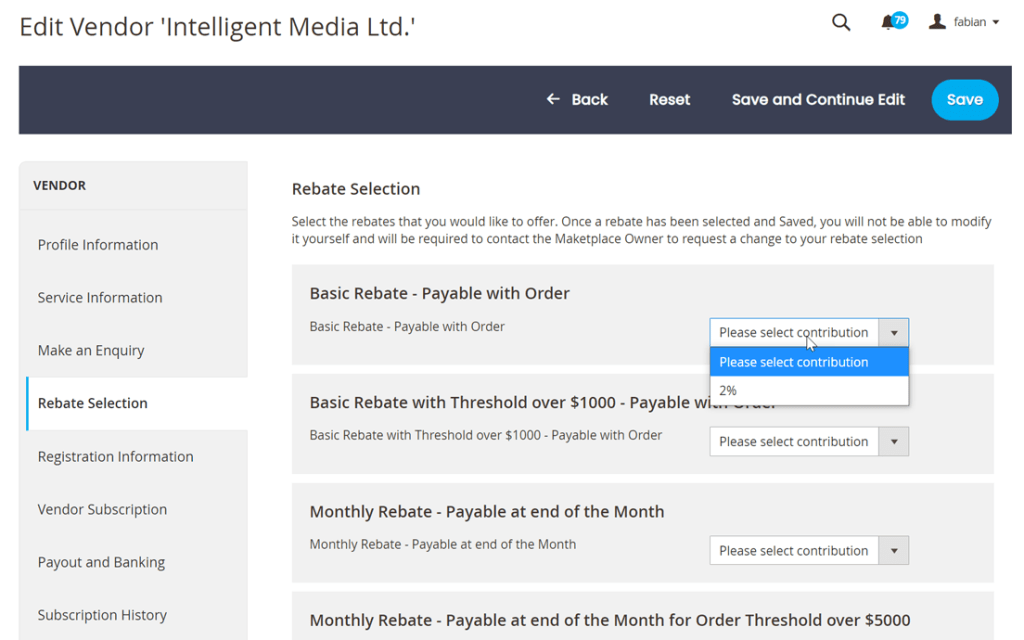Reset the vendor form
Screen dimensions: 1024x640
pyautogui.click(x=669, y=100)
